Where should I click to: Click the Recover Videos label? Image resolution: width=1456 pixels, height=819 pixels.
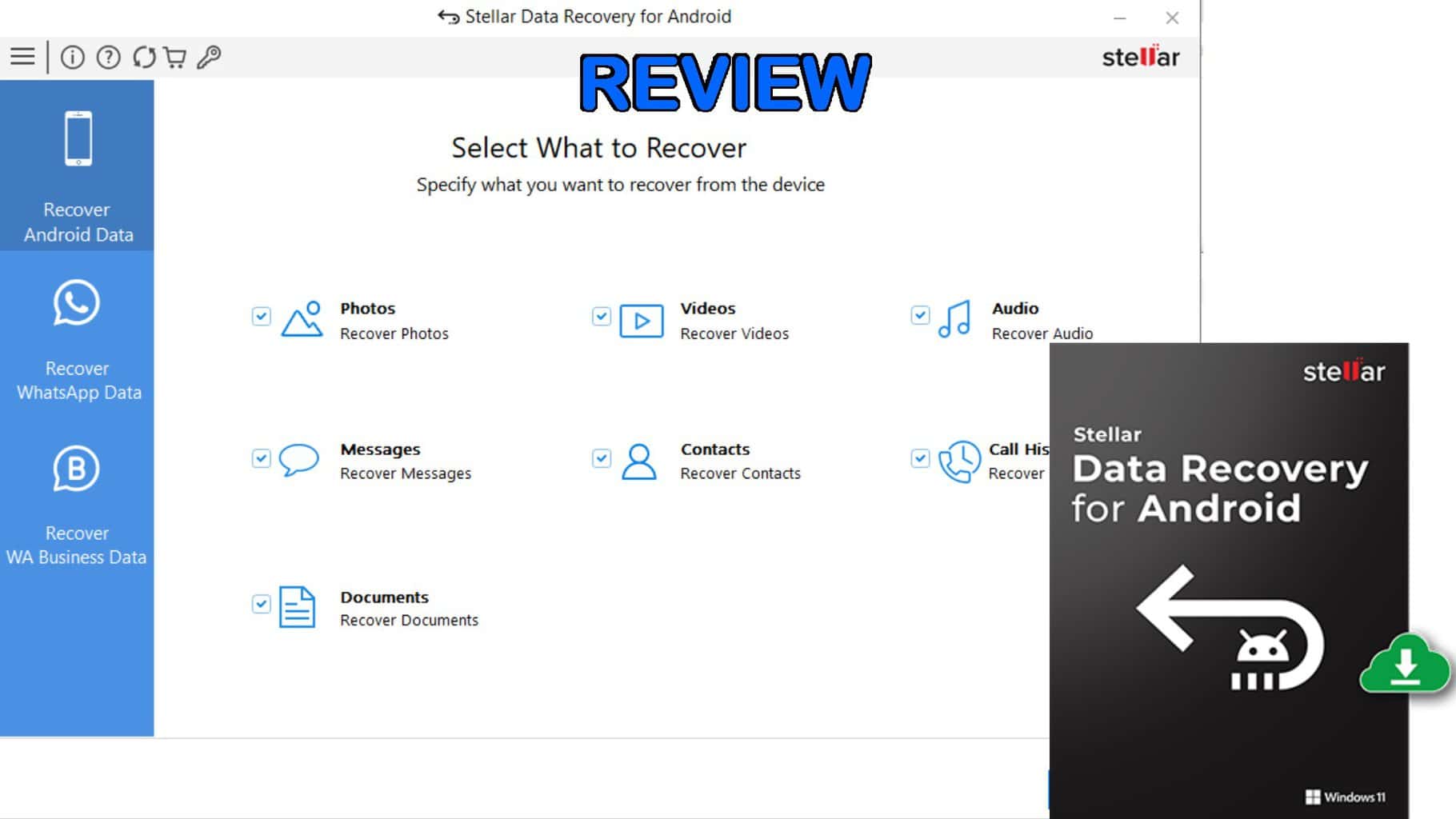click(x=734, y=334)
